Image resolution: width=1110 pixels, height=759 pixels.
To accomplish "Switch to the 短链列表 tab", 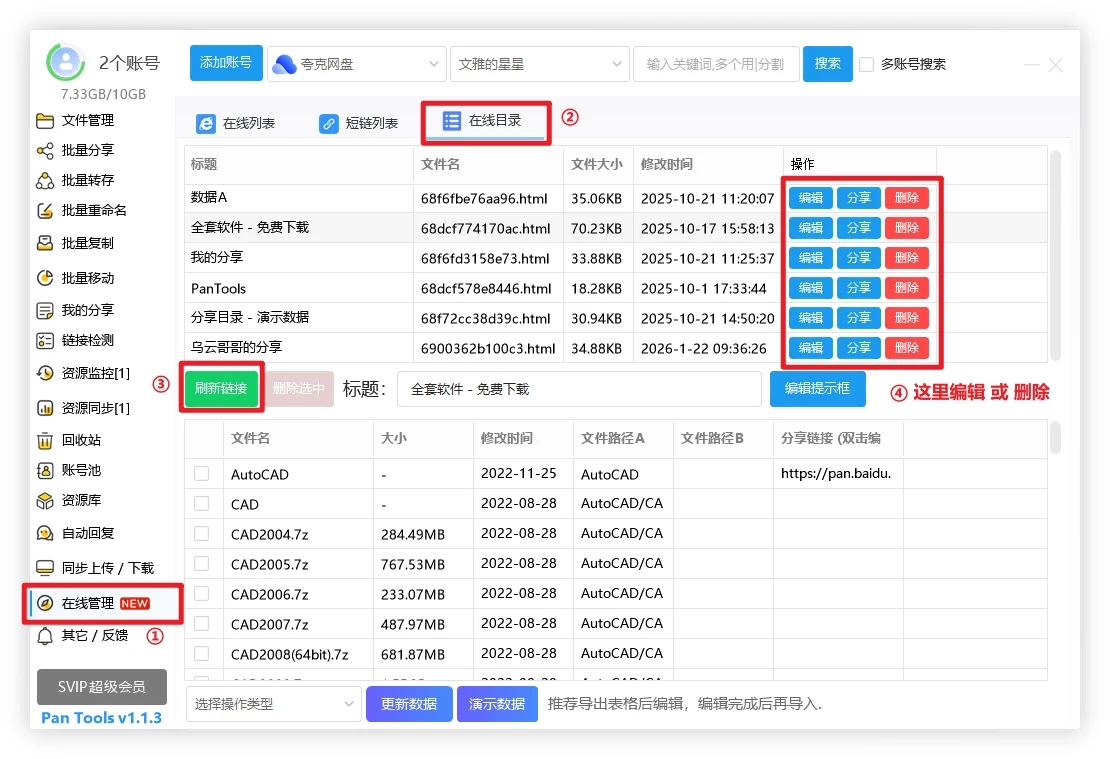I will pyautogui.click(x=359, y=123).
